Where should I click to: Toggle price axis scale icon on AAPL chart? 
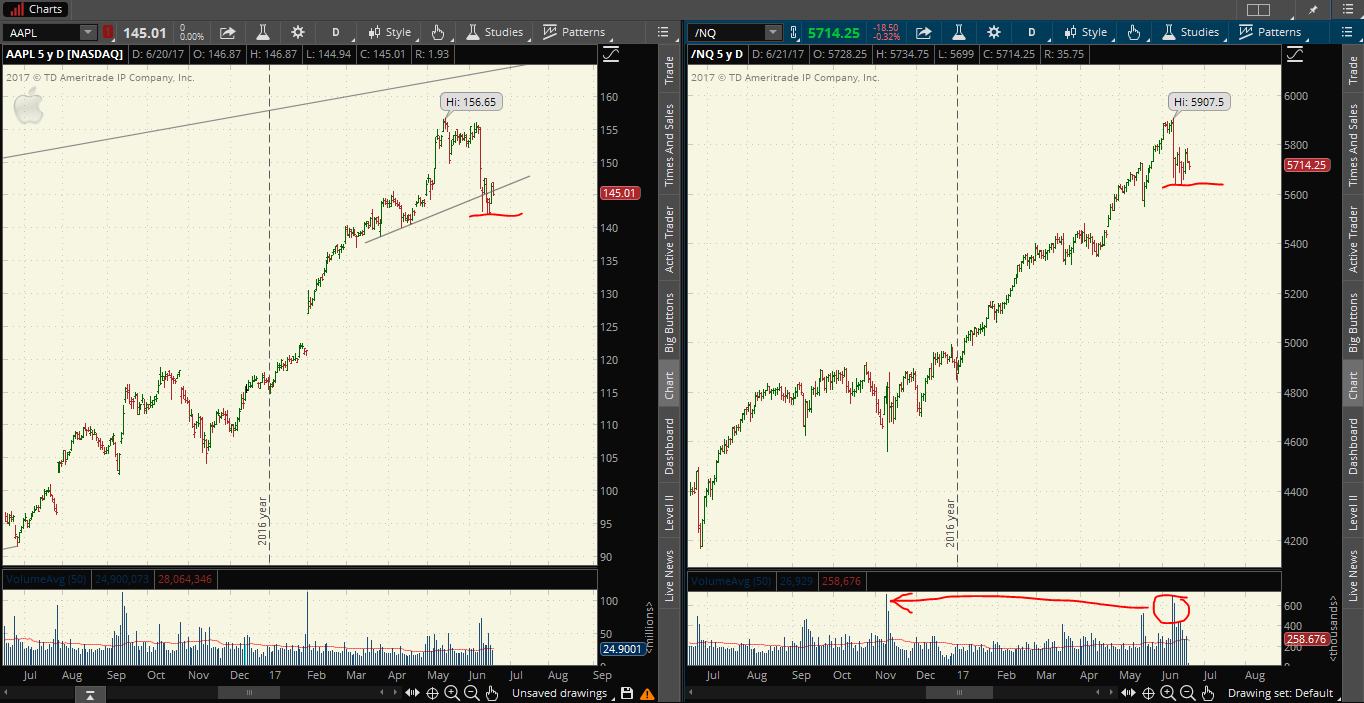tap(611, 53)
